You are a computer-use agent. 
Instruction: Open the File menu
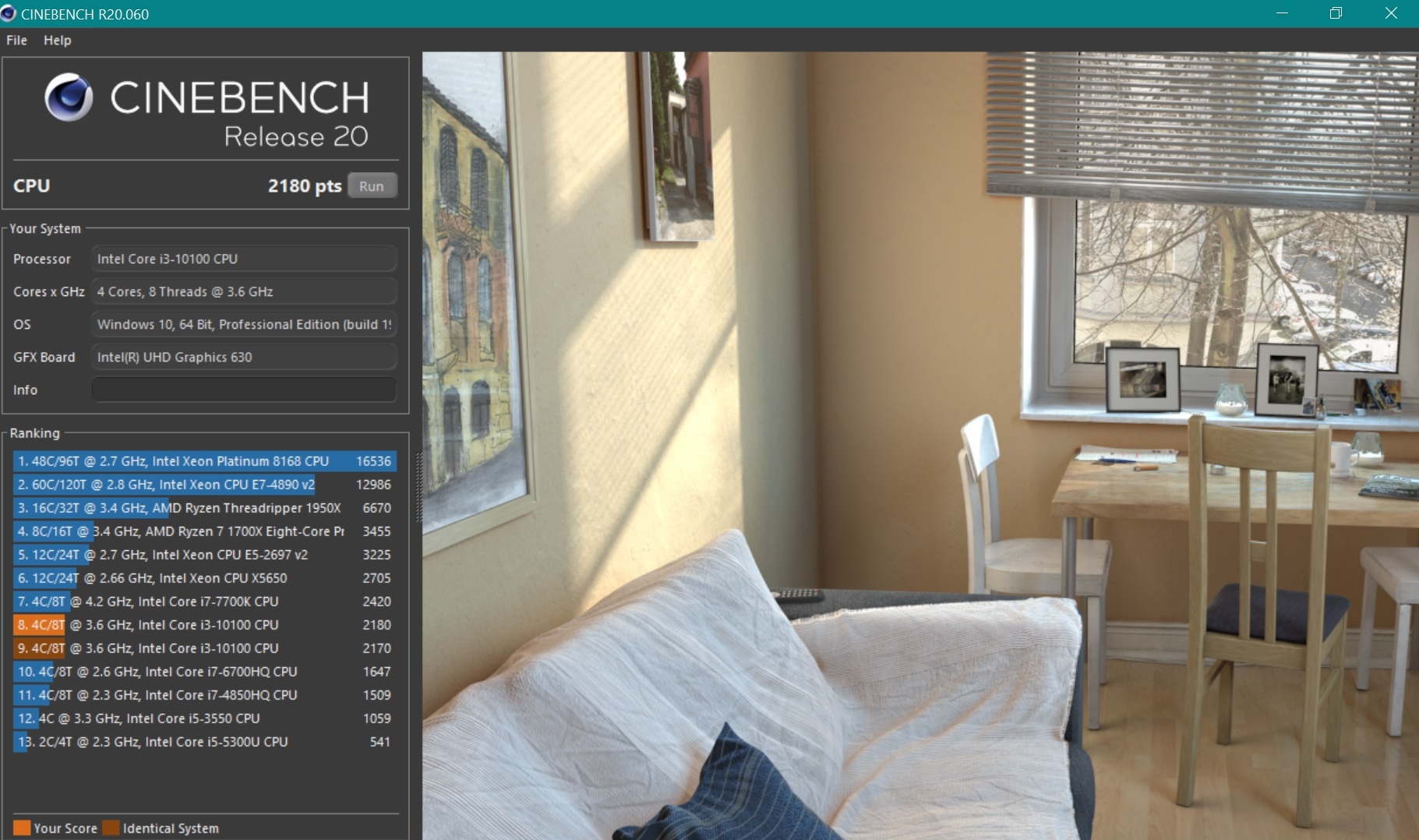[16, 41]
